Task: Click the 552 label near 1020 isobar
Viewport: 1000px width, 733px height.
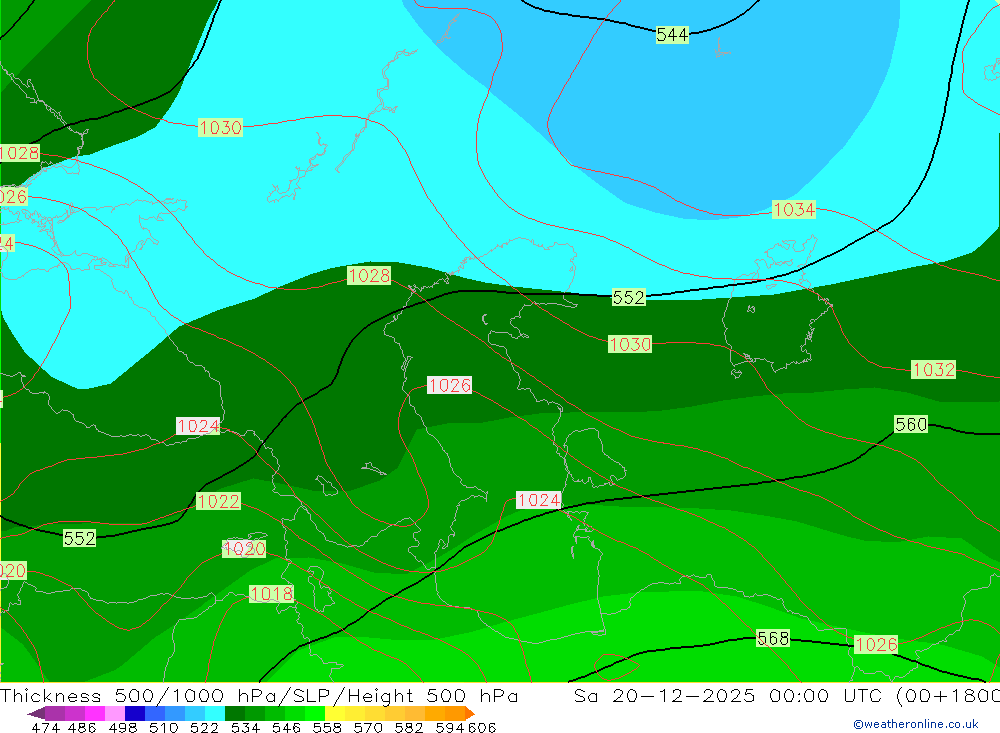Action: pyautogui.click(x=79, y=538)
